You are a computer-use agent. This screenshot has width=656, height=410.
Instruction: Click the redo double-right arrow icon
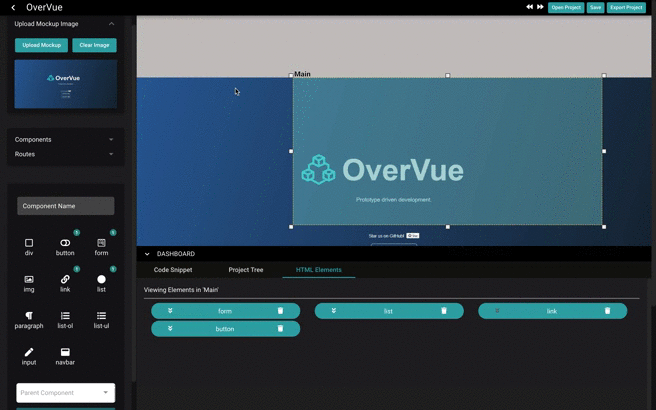[540, 7]
